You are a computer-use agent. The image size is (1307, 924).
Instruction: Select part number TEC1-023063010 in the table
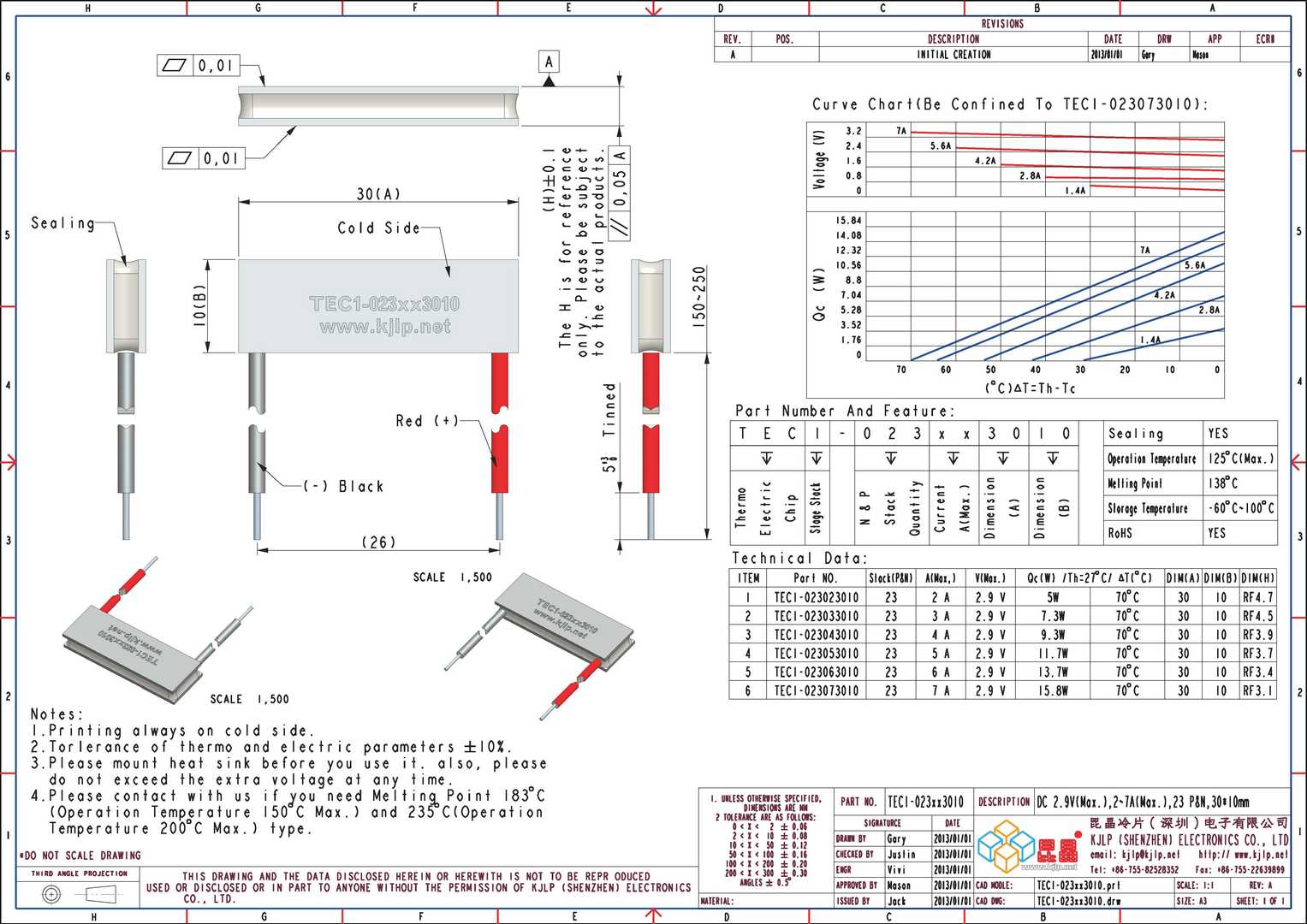816,672
